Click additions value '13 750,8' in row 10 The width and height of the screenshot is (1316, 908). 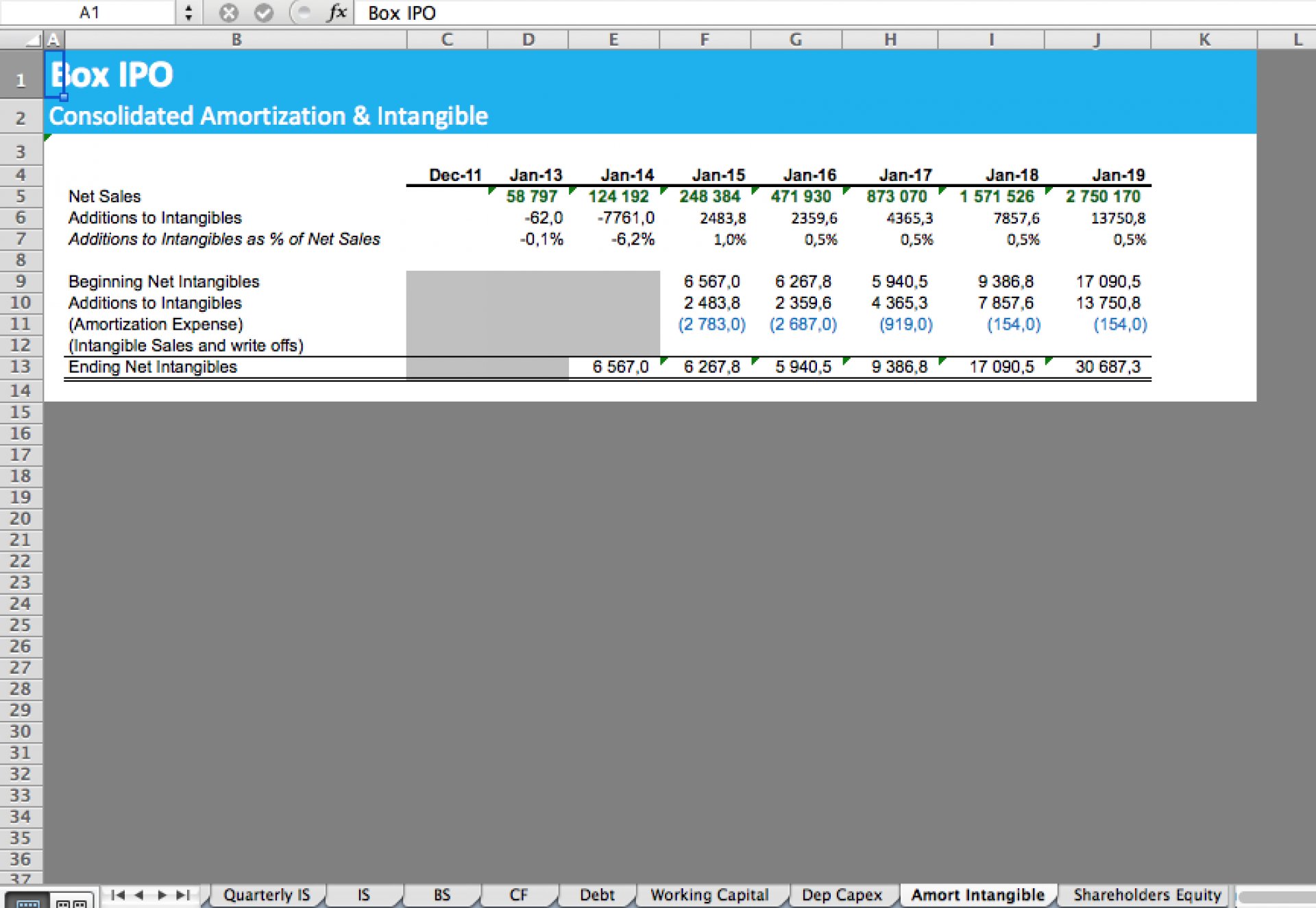(1108, 303)
